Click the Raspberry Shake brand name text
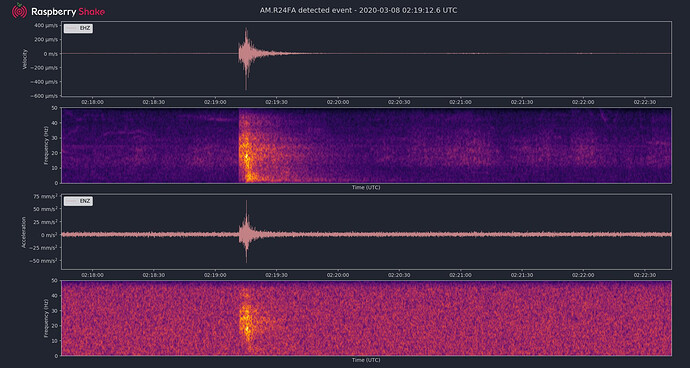 [x=68, y=12]
